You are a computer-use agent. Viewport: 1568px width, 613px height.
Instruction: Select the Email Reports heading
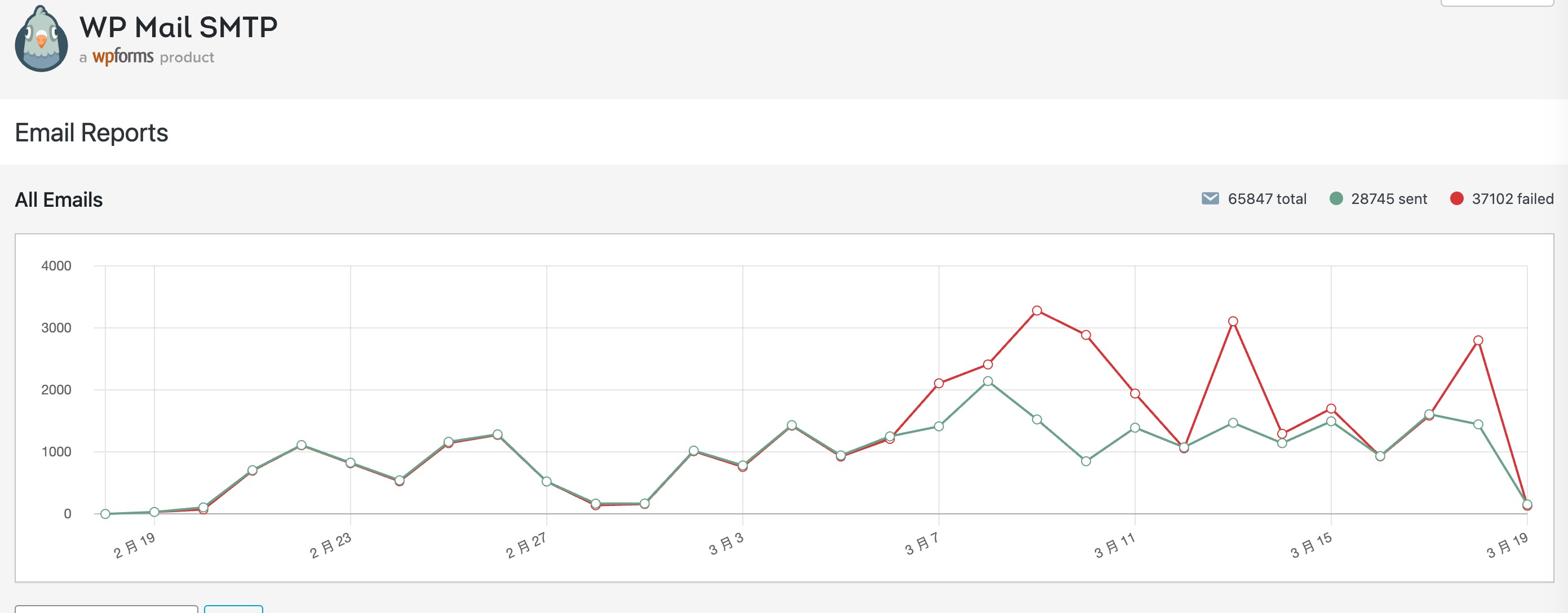[x=91, y=133]
